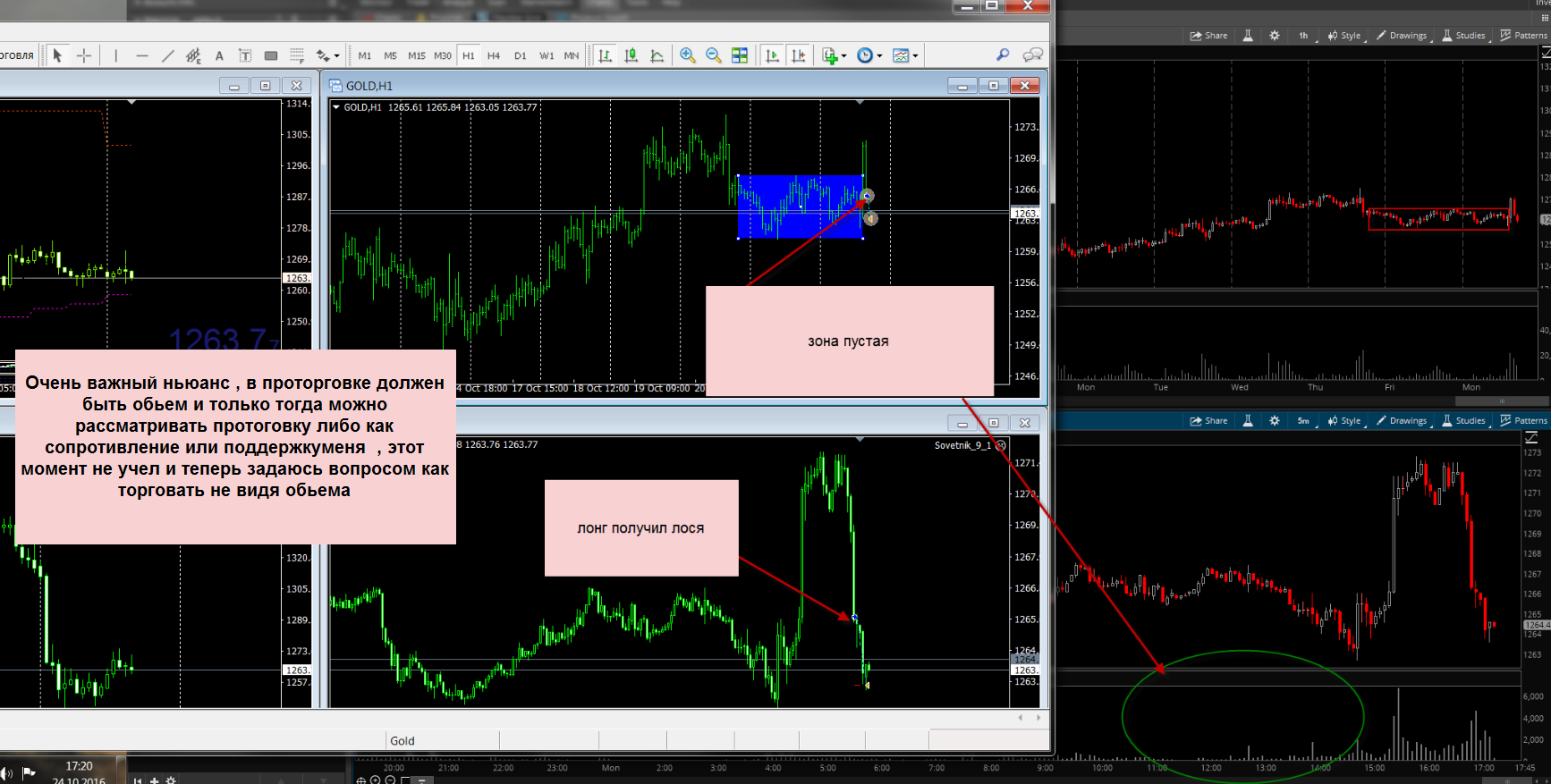Switch chart timeframe to M15
Screen dimensions: 1551x784
(x=417, y=55)
